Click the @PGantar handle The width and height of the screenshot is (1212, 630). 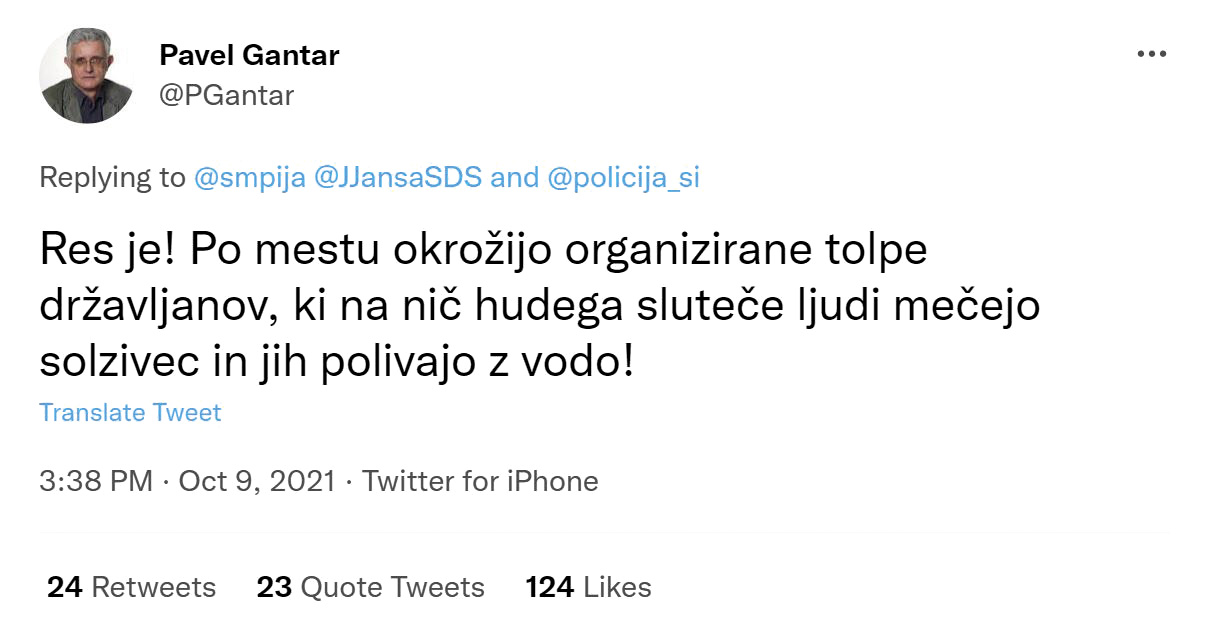click(227, 95)
